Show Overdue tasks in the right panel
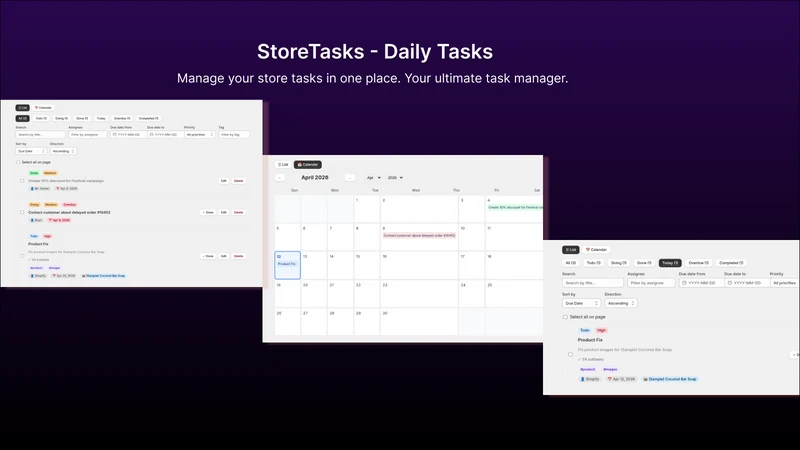Image resolution: width=800 pixels, height=450 pixels. pyautogui.click(x=698, y=263)
